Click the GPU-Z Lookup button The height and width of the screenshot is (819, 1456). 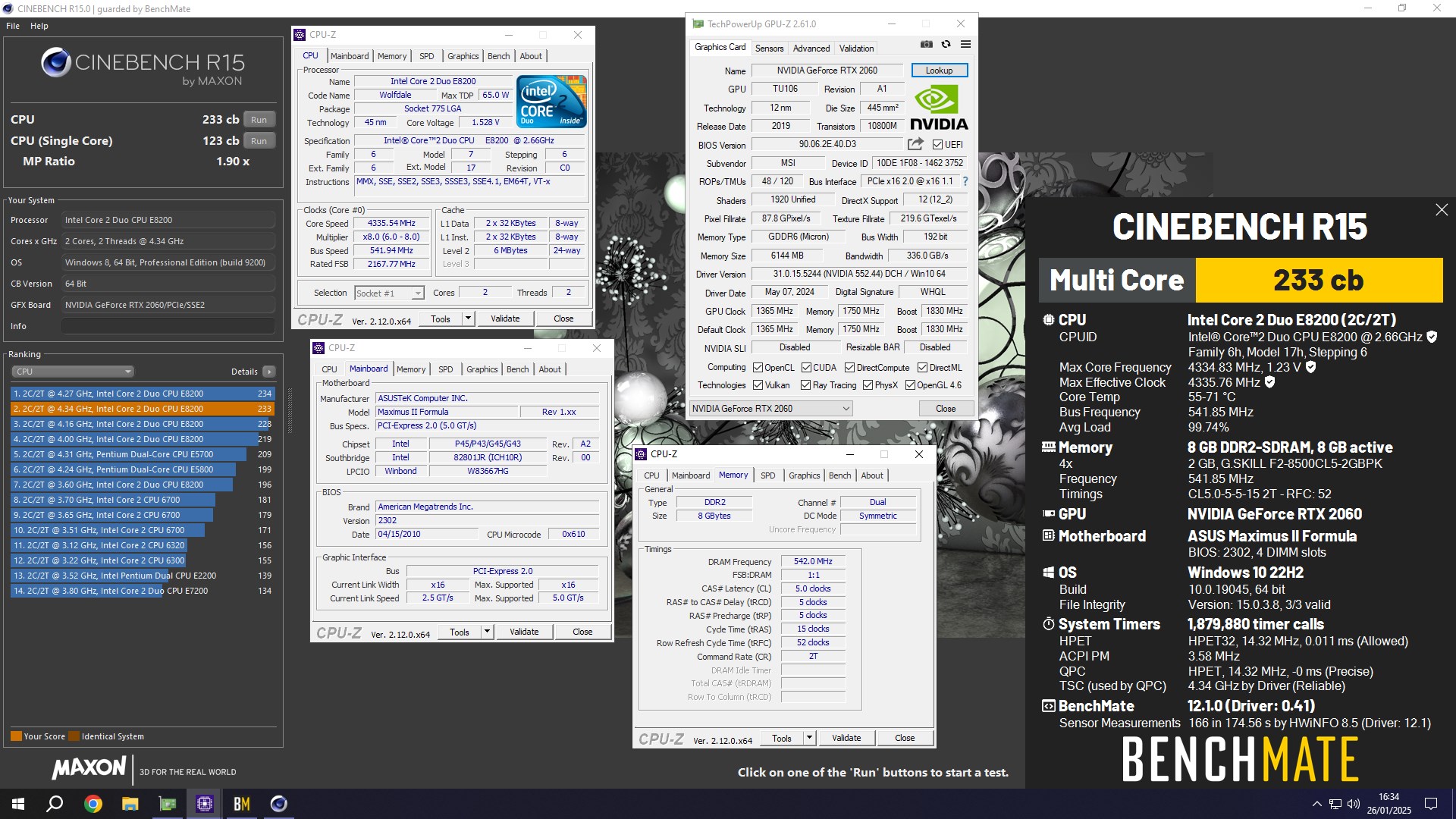[x=939, y=71]
